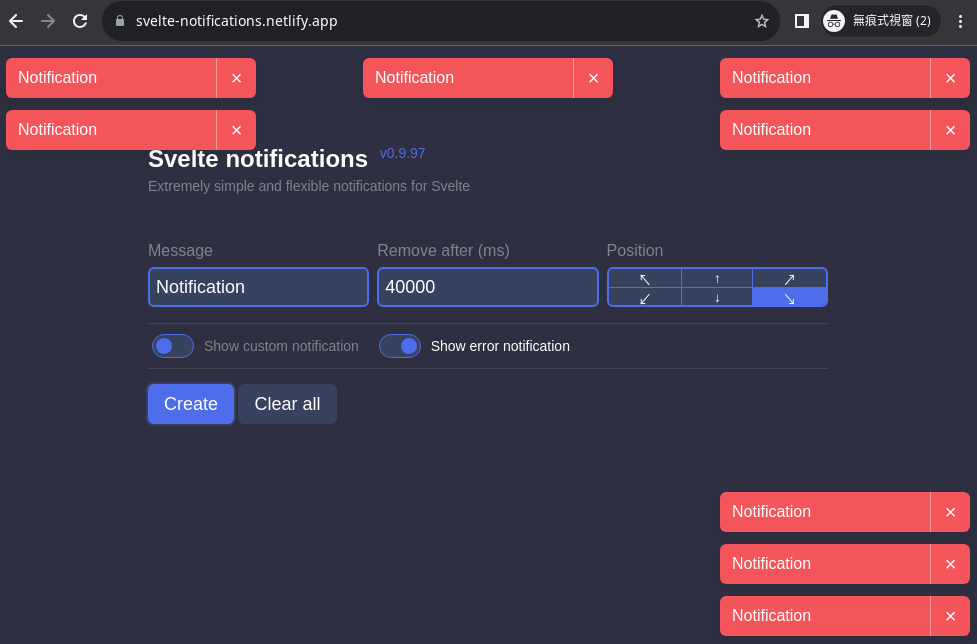
Task: Close the middle bottom-right notification
Action: tap(950, 564)
